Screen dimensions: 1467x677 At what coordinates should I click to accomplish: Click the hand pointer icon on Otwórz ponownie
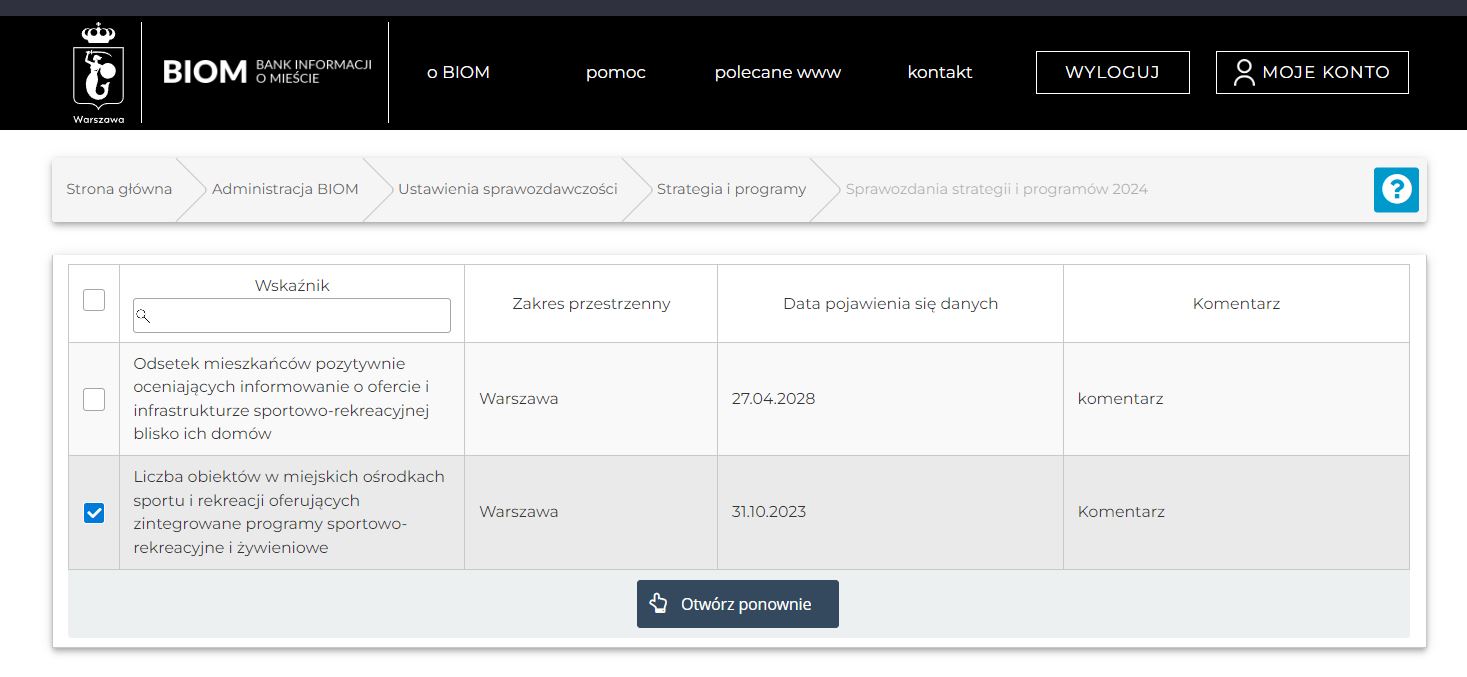(x=658, y=604)
